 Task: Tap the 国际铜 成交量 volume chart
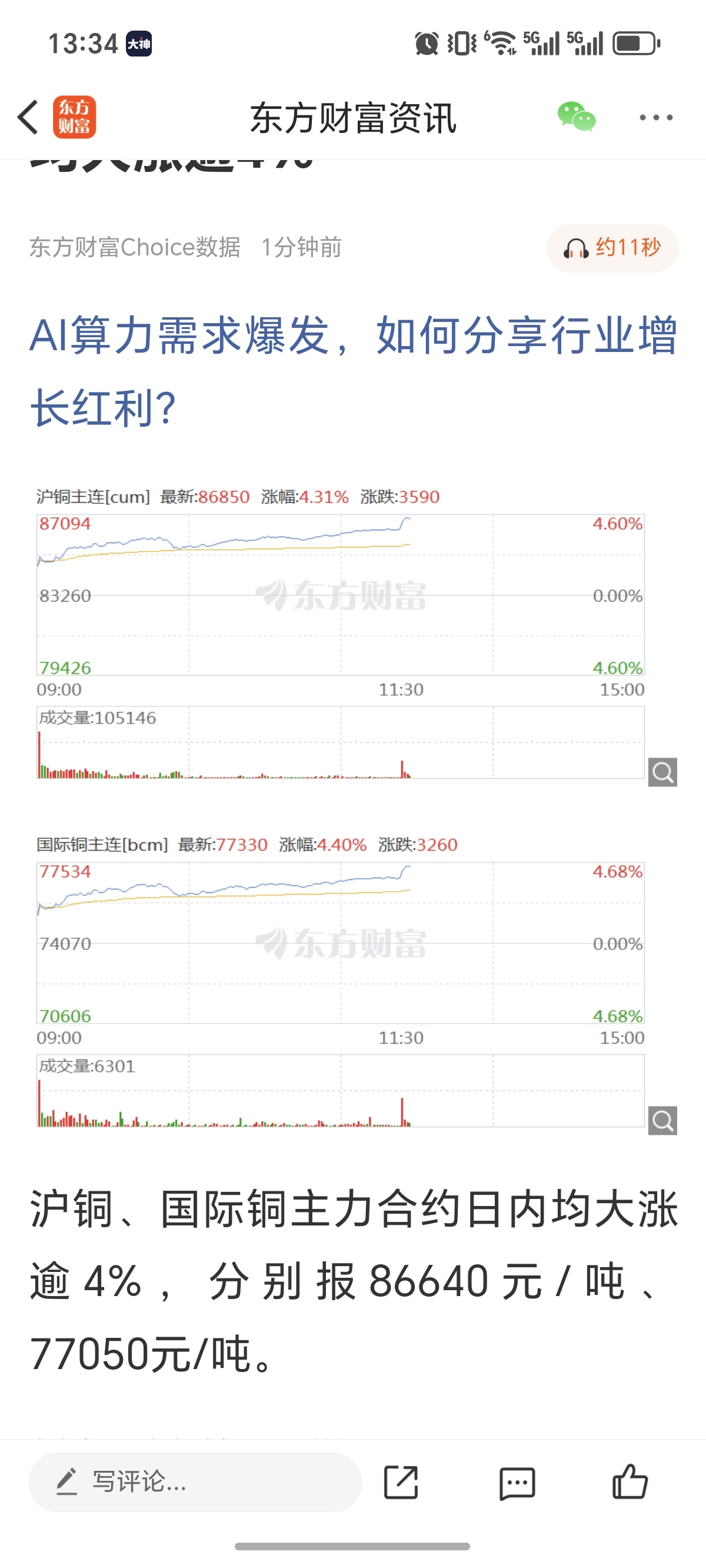[340, 1091]
